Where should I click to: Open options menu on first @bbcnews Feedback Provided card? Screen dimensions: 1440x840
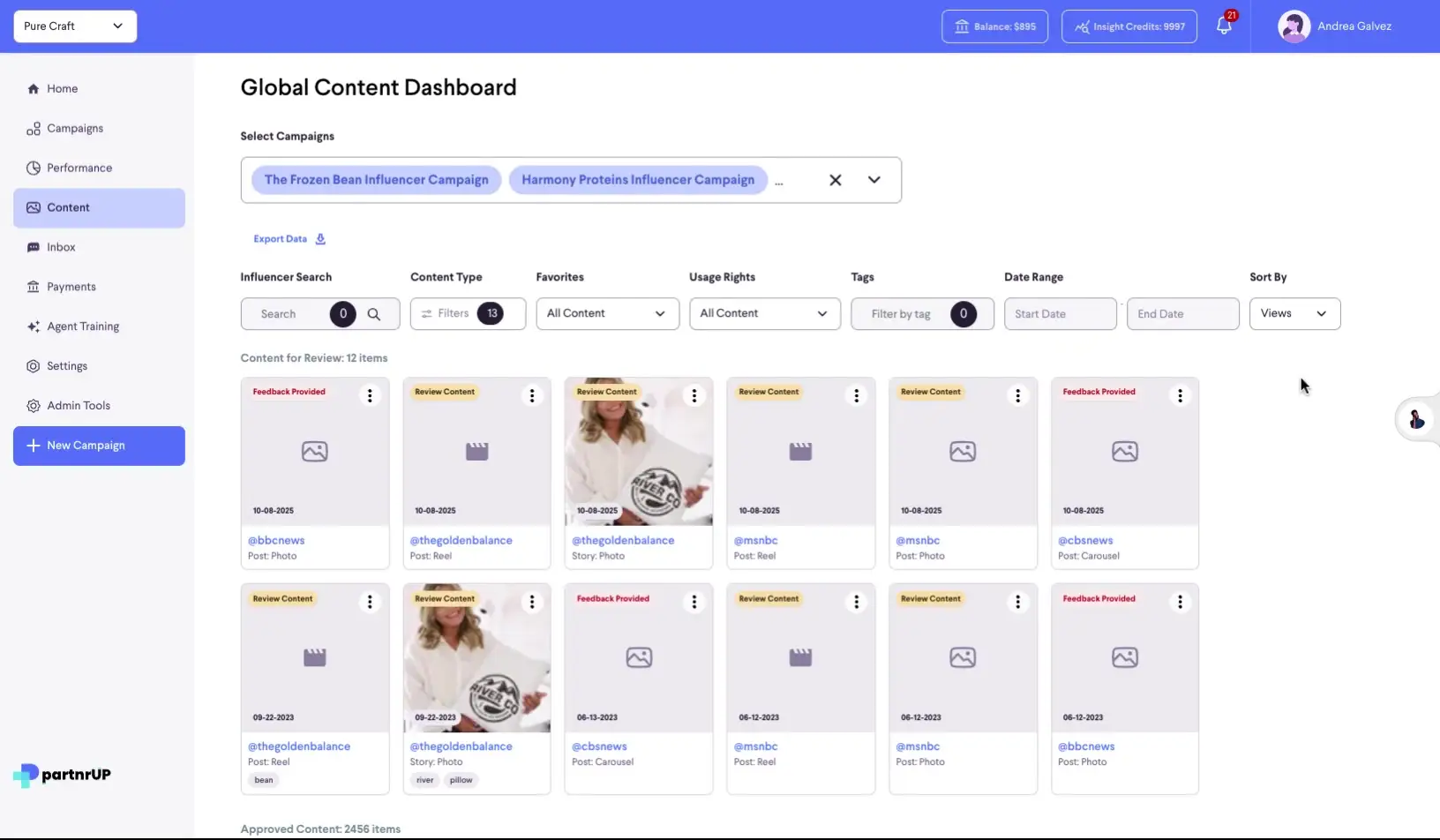point(370,396)
